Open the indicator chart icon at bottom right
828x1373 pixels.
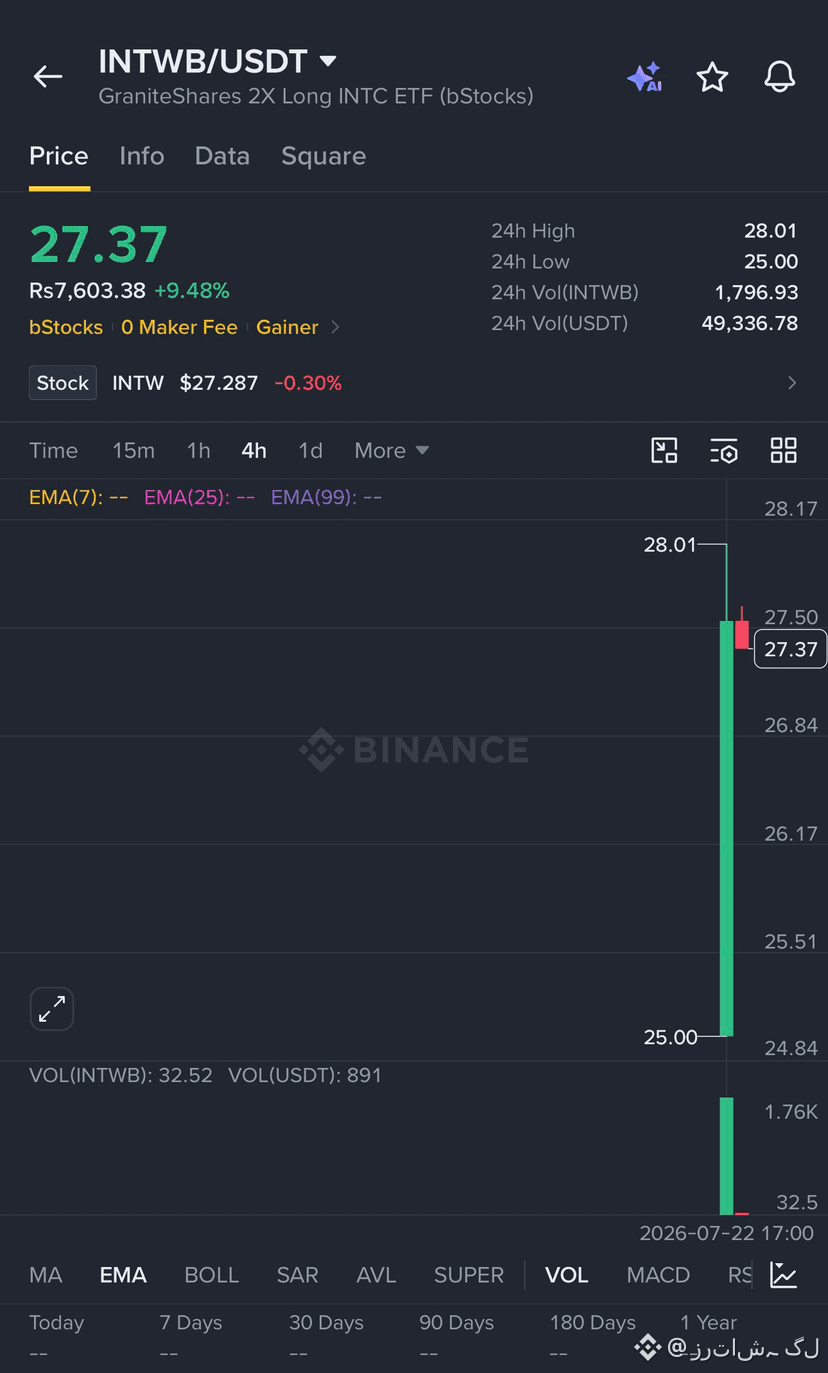pyautogui.click(x=784, y=1275)
